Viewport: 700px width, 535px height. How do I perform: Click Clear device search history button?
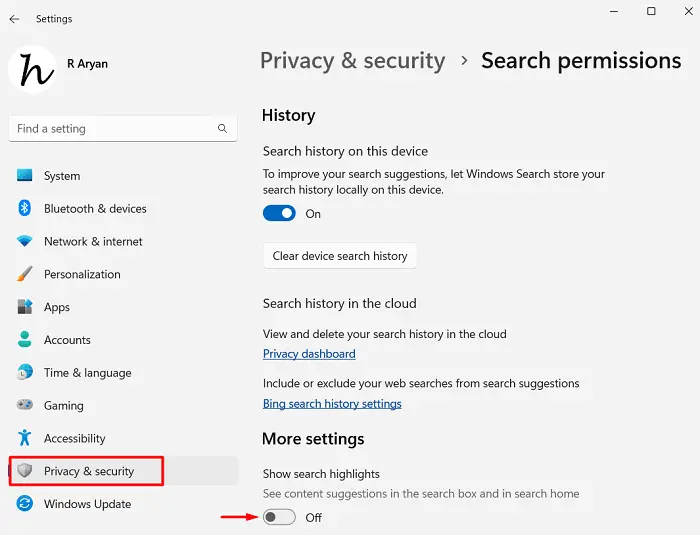pos(340,256)
